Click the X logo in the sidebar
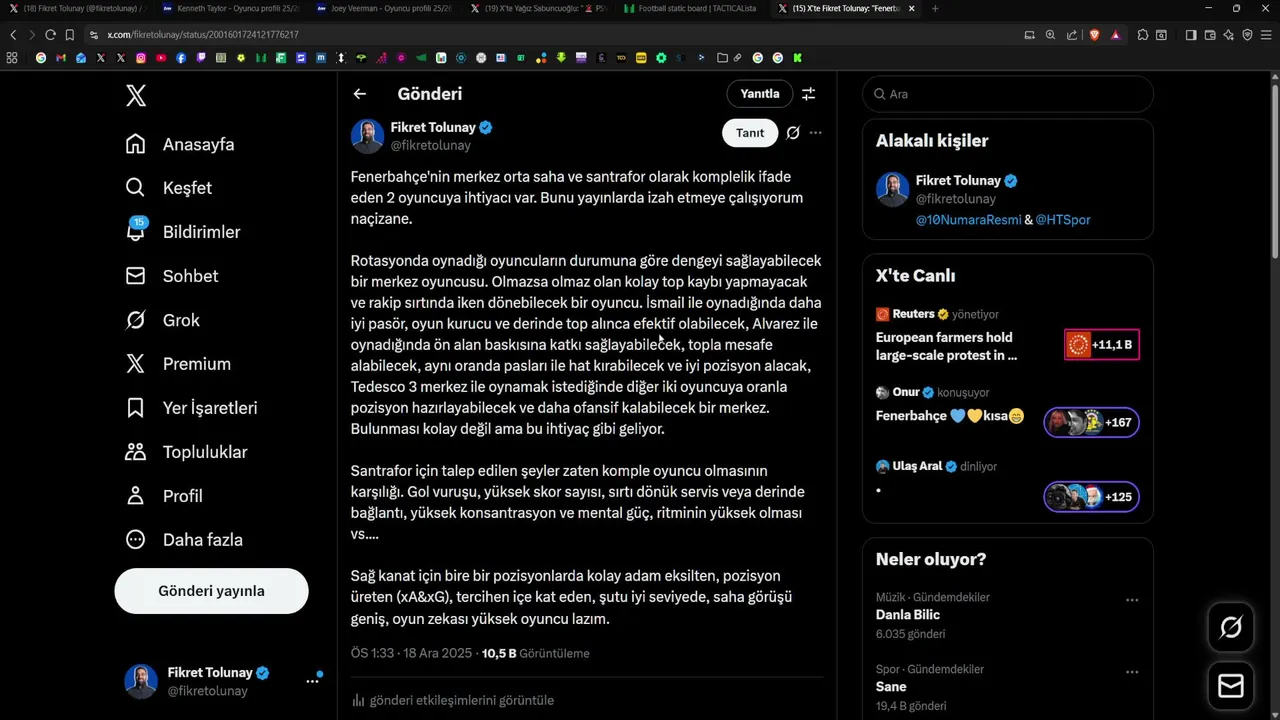The width and height of the screenshot is (1280, 720). (x=136, y=95)
